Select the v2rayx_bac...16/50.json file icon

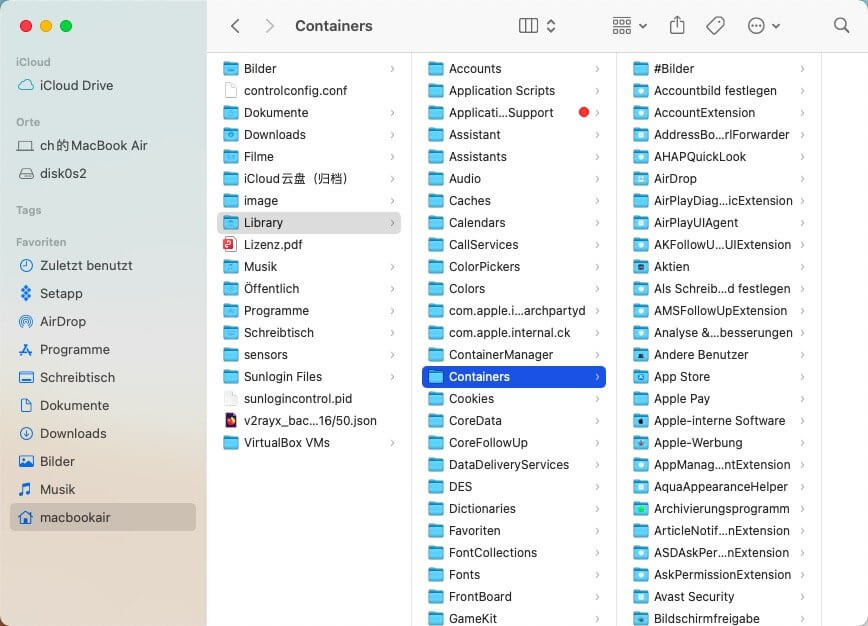pyautogui.click(x=231, y=421)
